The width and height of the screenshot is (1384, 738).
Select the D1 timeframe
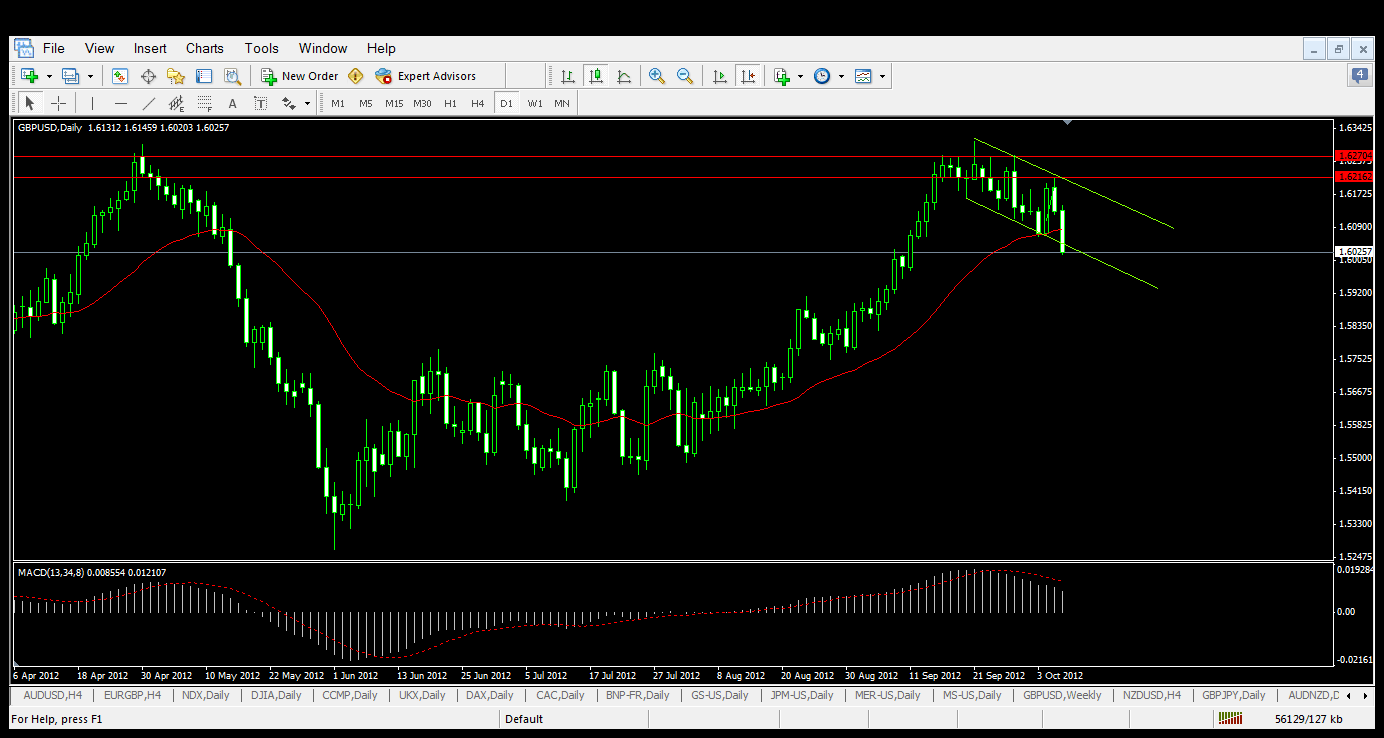point(506,103)
